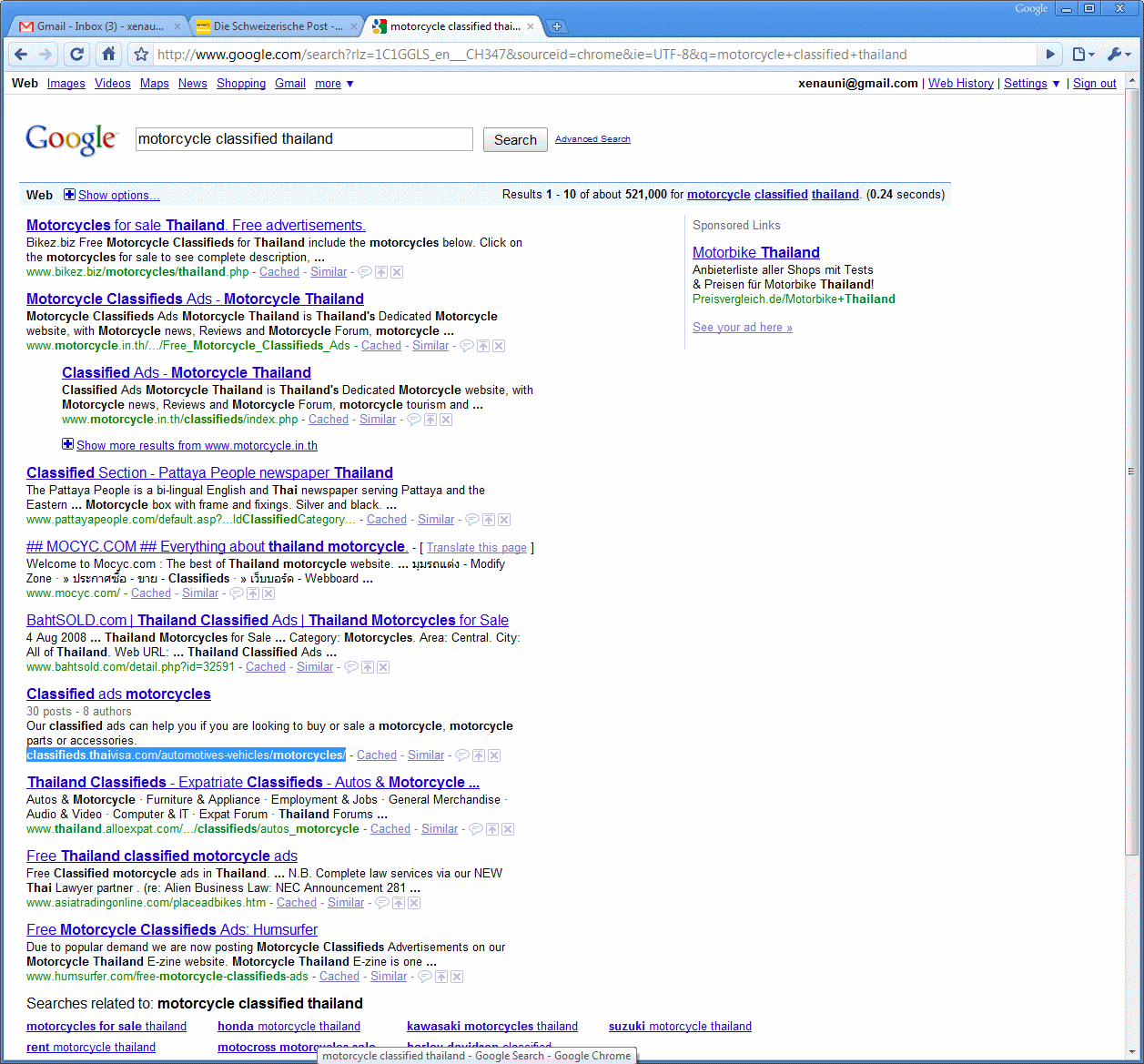Viewport: 1144px width, 1064px height.
Task: Promote the bikez.biz result
Action: [381, 272]
